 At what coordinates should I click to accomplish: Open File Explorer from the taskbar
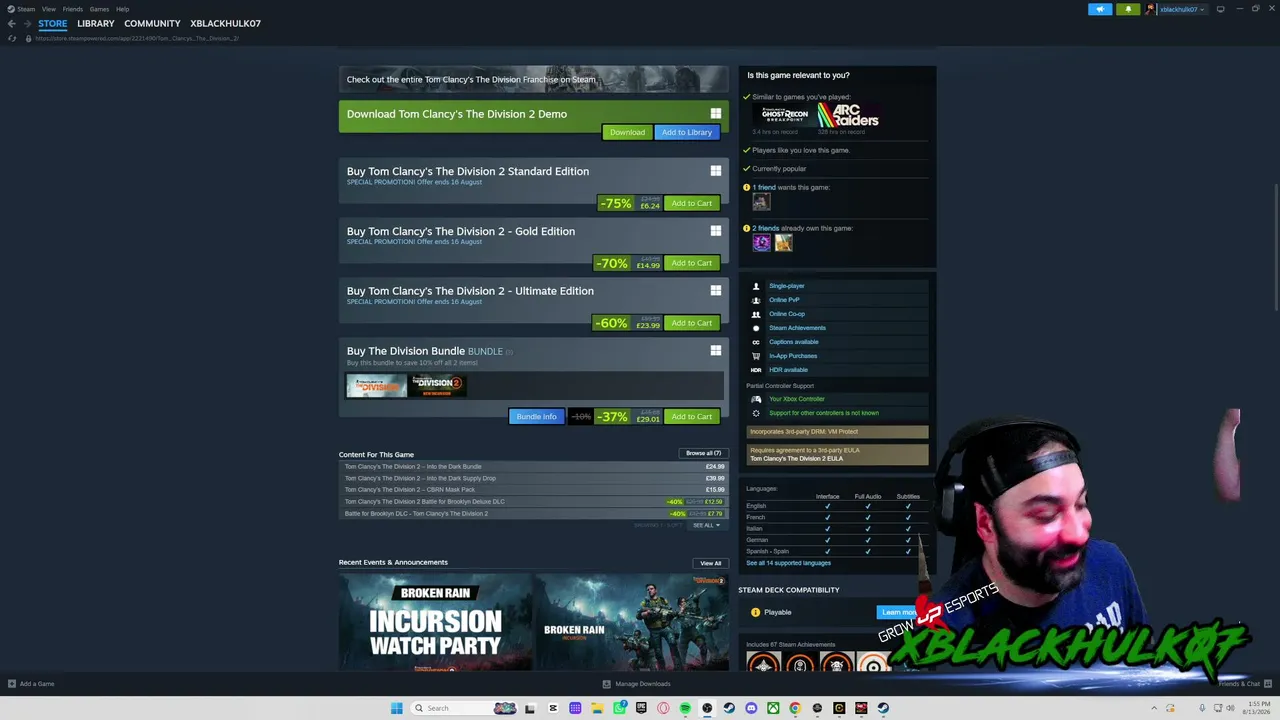pos(597,708)
